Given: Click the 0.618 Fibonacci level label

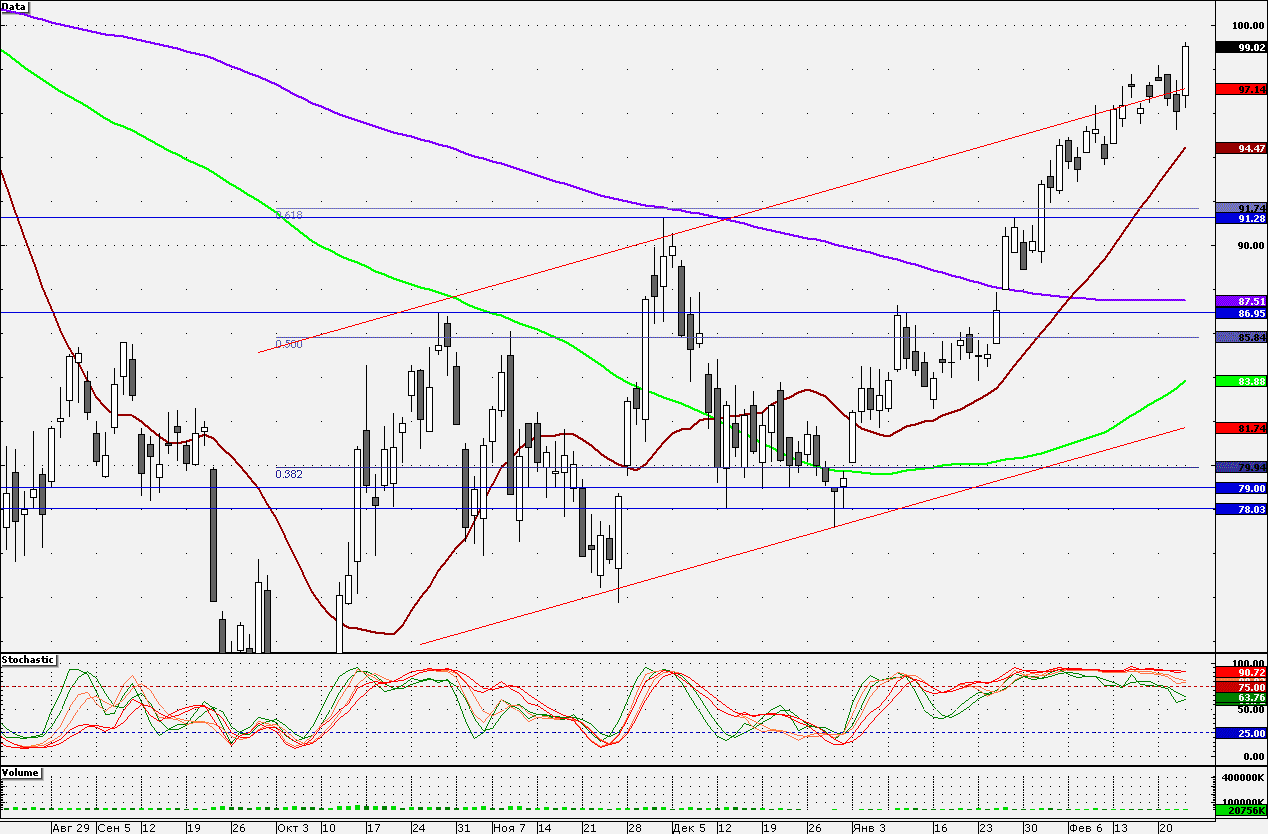Looking at the screenshot, I should (x=289, y=215).
